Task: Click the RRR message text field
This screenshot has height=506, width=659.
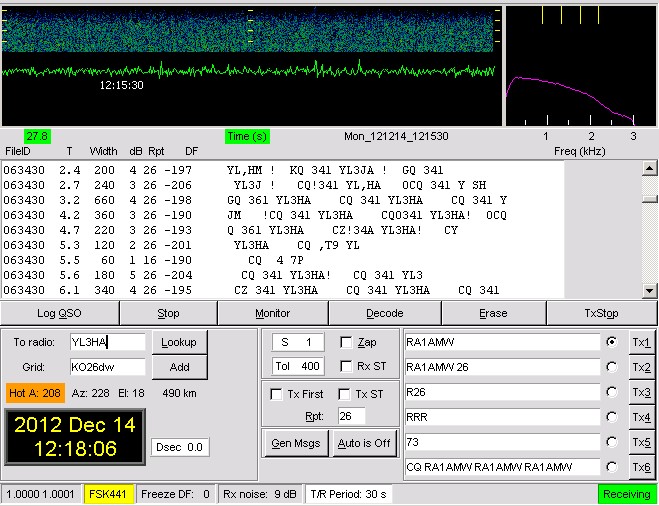Action: click(502, 417)
